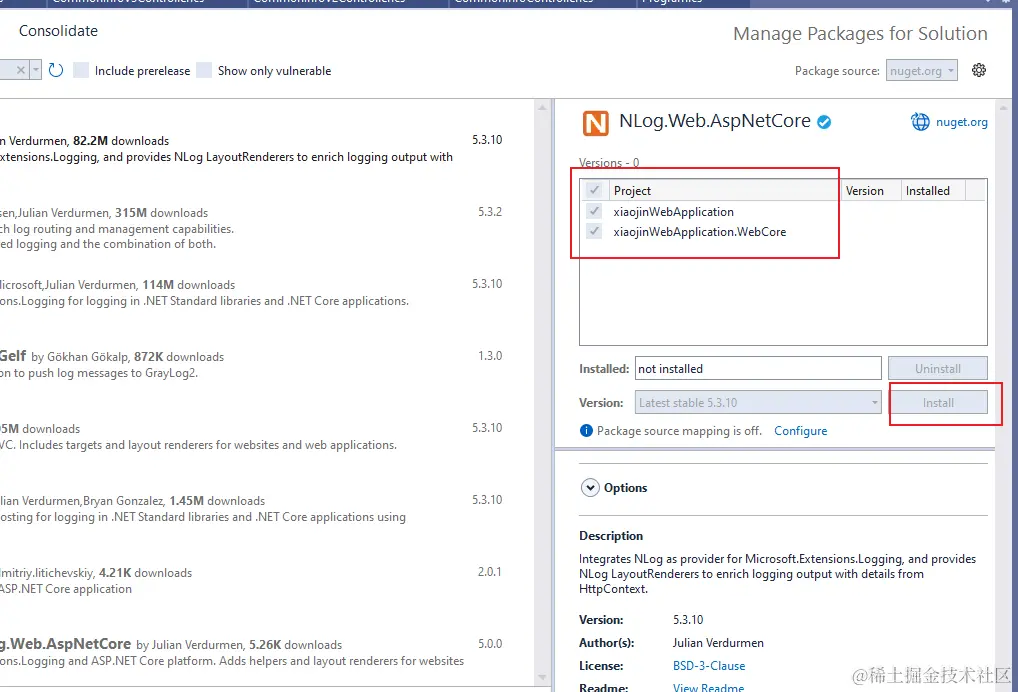Click the xiaojinWebApplication.WebCore project name
This screenshot has height=692, width=1018.
[x=699, y=232]
